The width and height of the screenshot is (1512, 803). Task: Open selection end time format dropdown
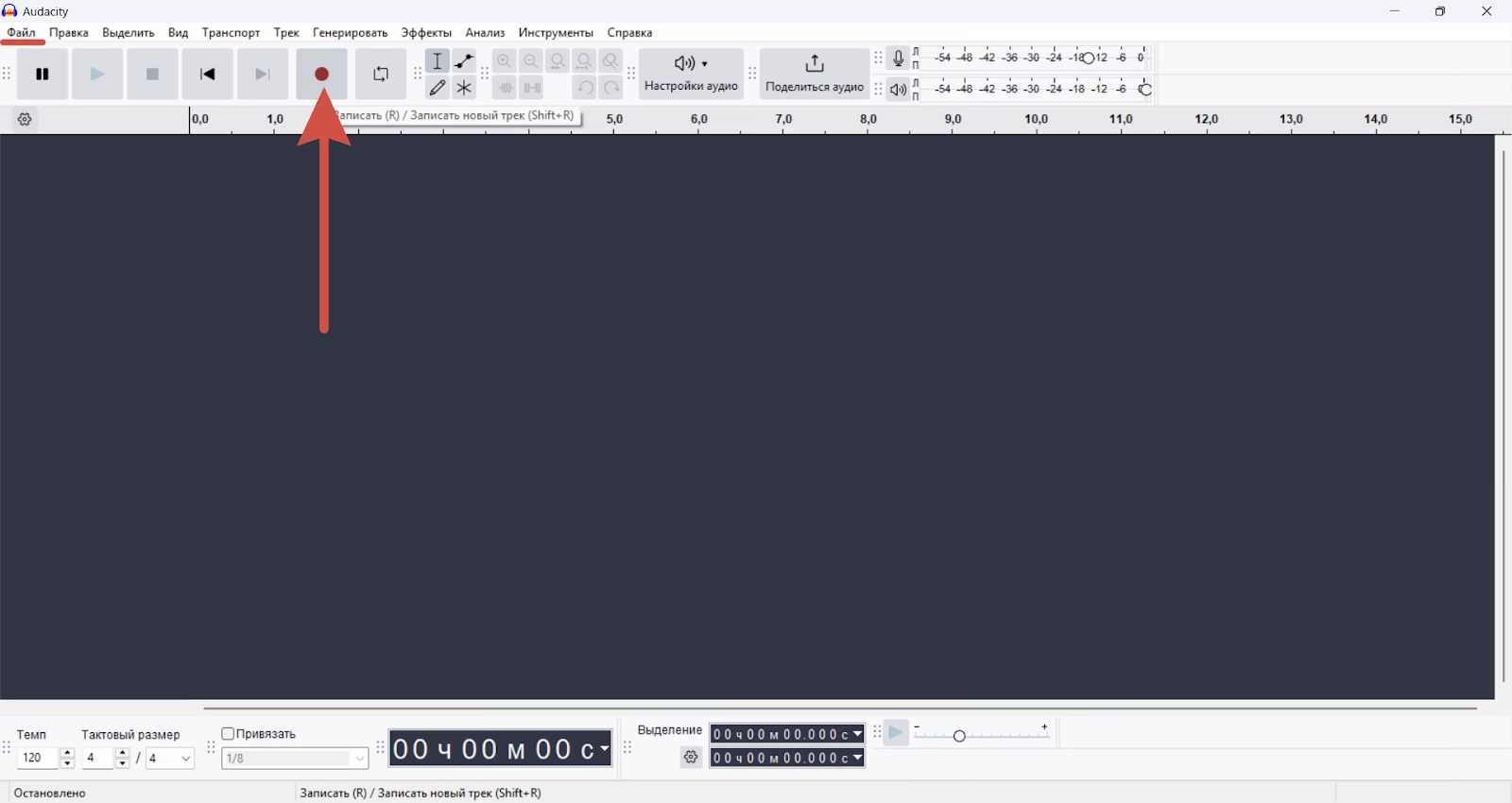tap(858, 759)
